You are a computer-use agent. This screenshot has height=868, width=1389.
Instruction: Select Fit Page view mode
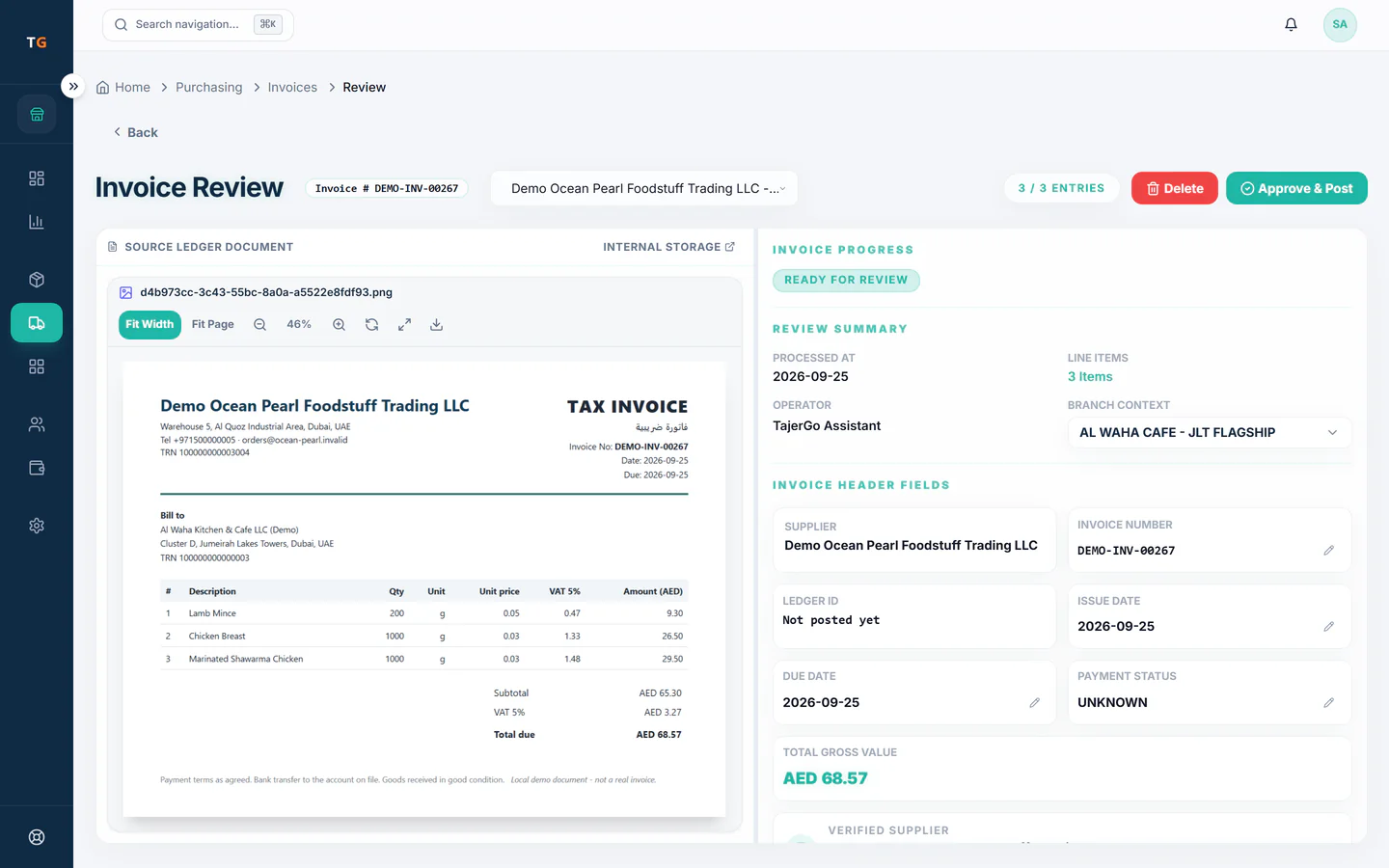tap(213, 325)
